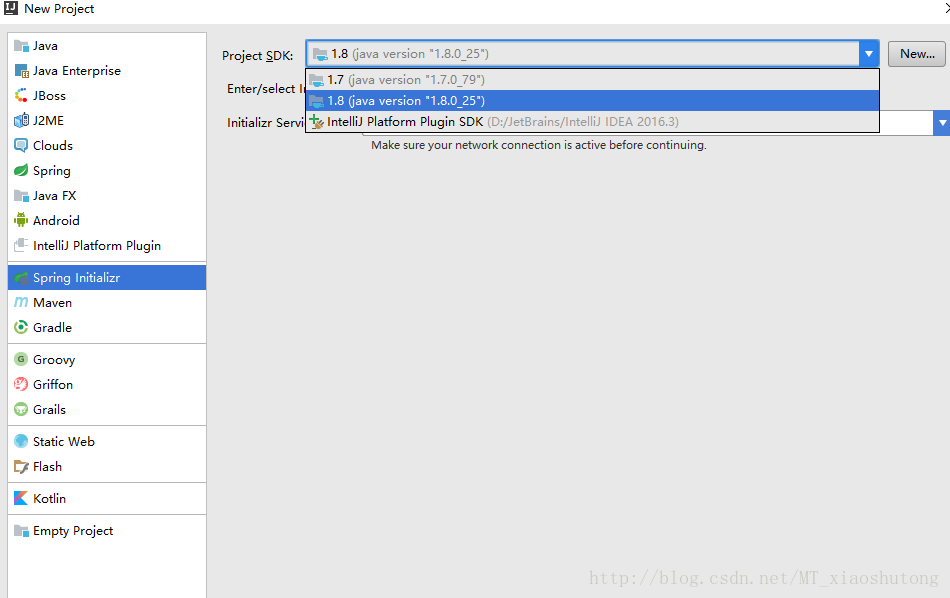Select the Java FX entry
Screen dimensions: 950x598
(x=55, y=196)
